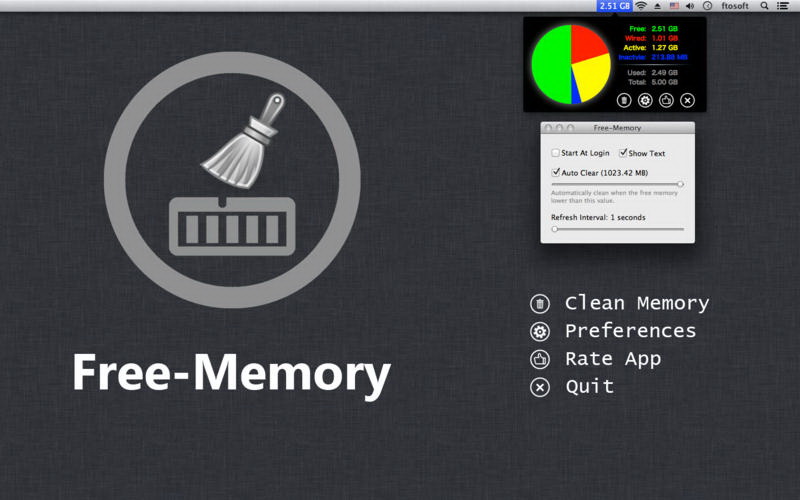
Task: Click the trash icon in the memory popup
Action: tap(623, 100)
